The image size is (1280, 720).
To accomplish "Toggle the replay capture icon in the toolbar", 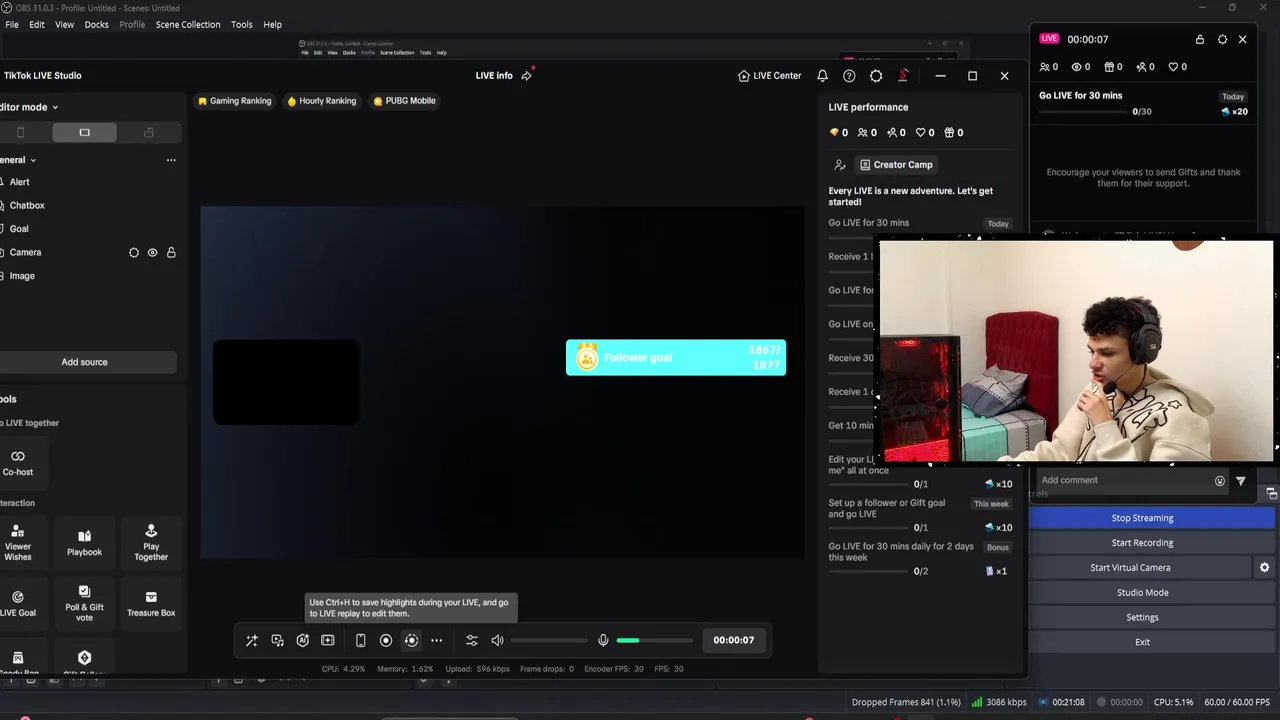I will (x=411, y=640).
